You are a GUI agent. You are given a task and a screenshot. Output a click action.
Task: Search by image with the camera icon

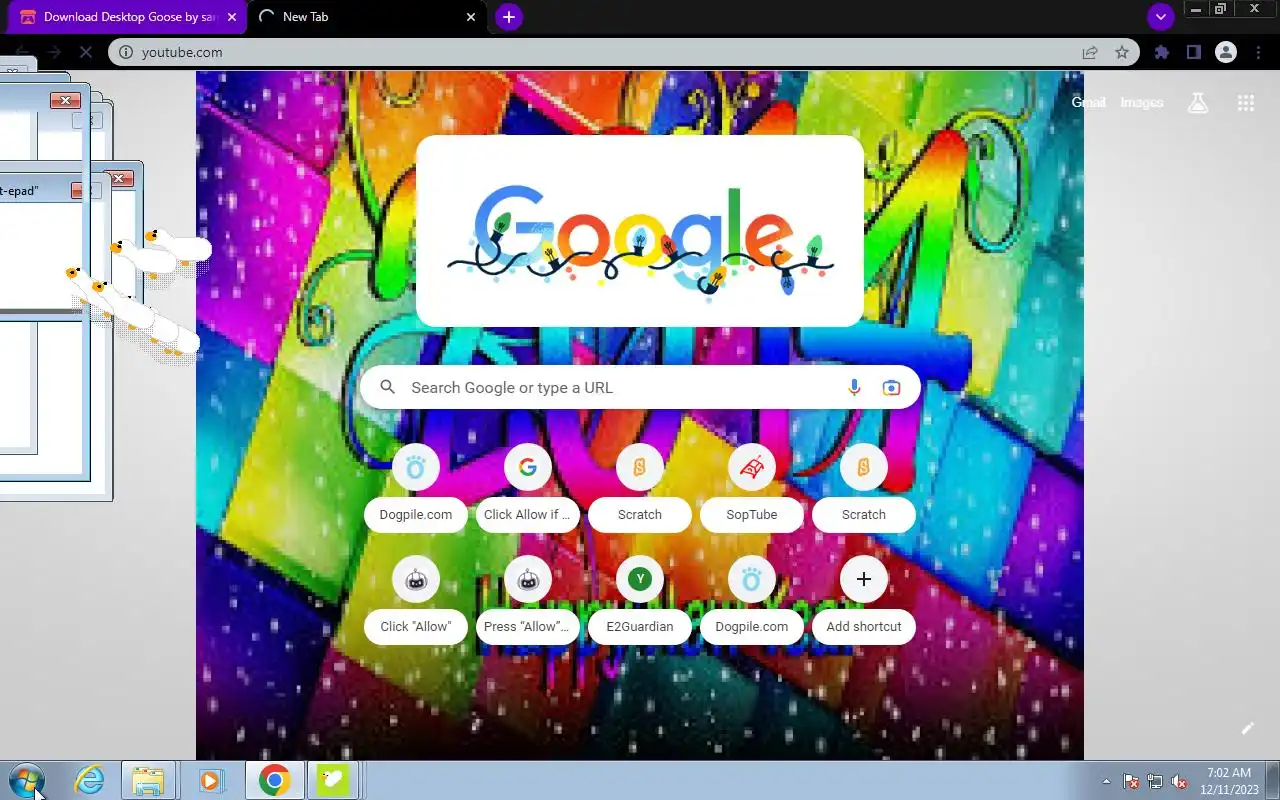tap(891, 388)
